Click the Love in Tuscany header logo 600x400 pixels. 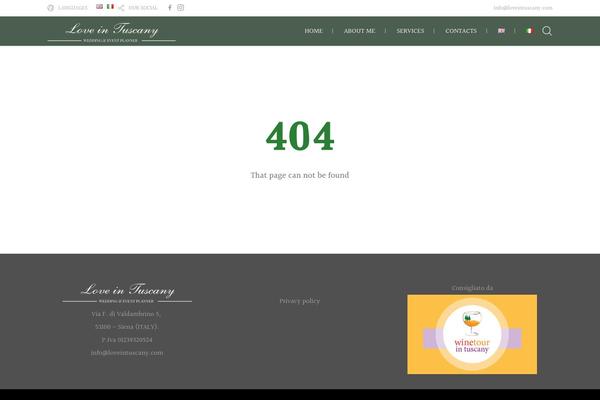(112, 32)
